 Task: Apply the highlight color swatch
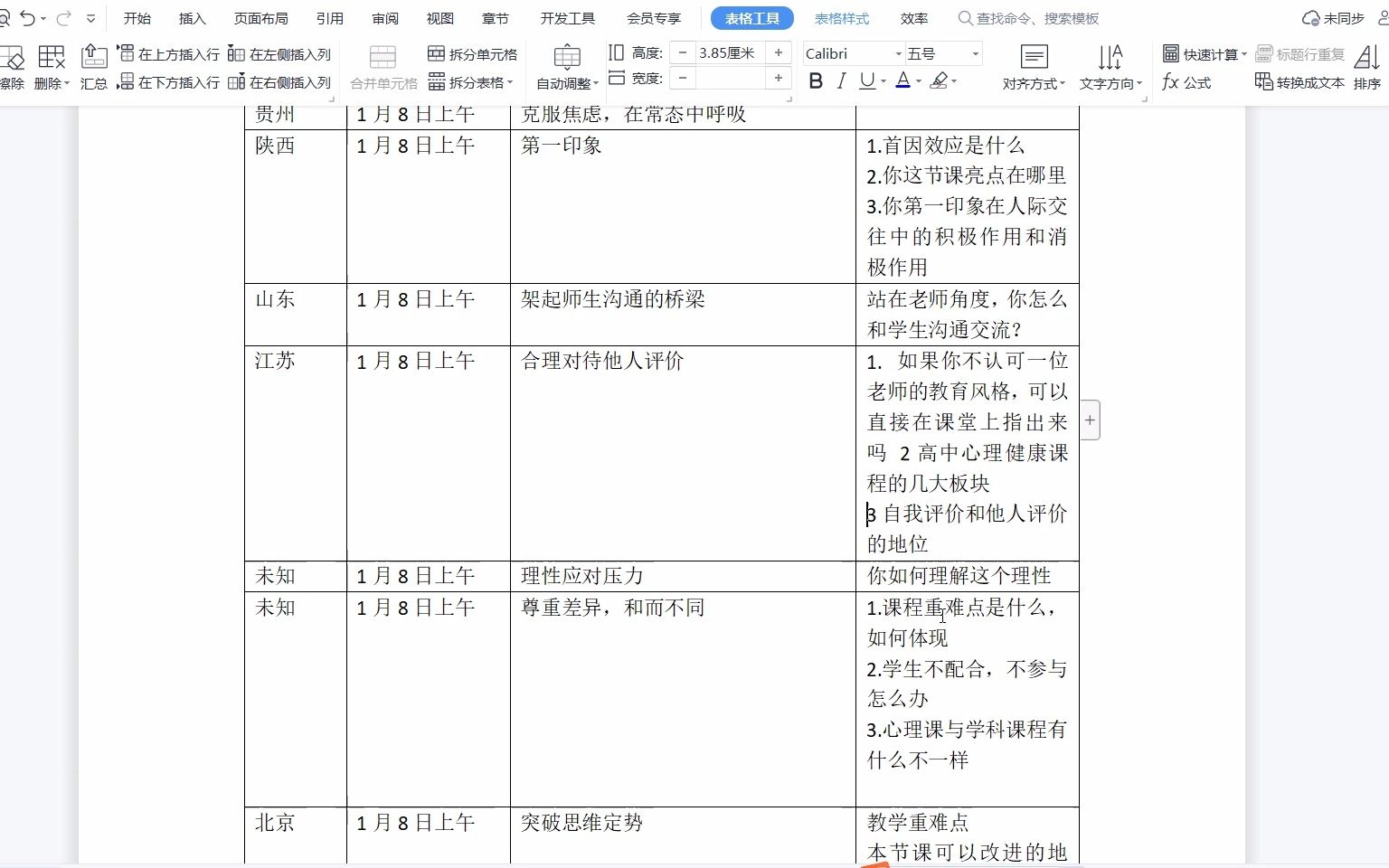click(x=939, y=81)
